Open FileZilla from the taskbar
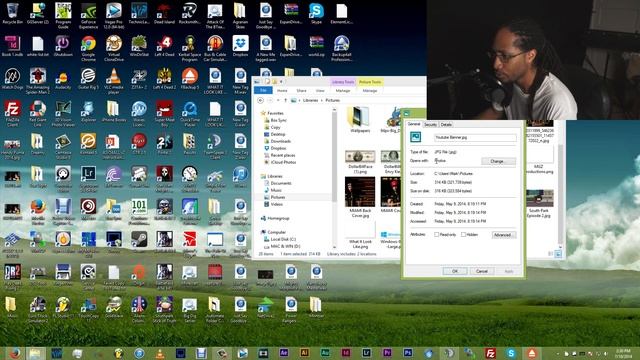This screenshot has width=640, height=360. [490, 353]
